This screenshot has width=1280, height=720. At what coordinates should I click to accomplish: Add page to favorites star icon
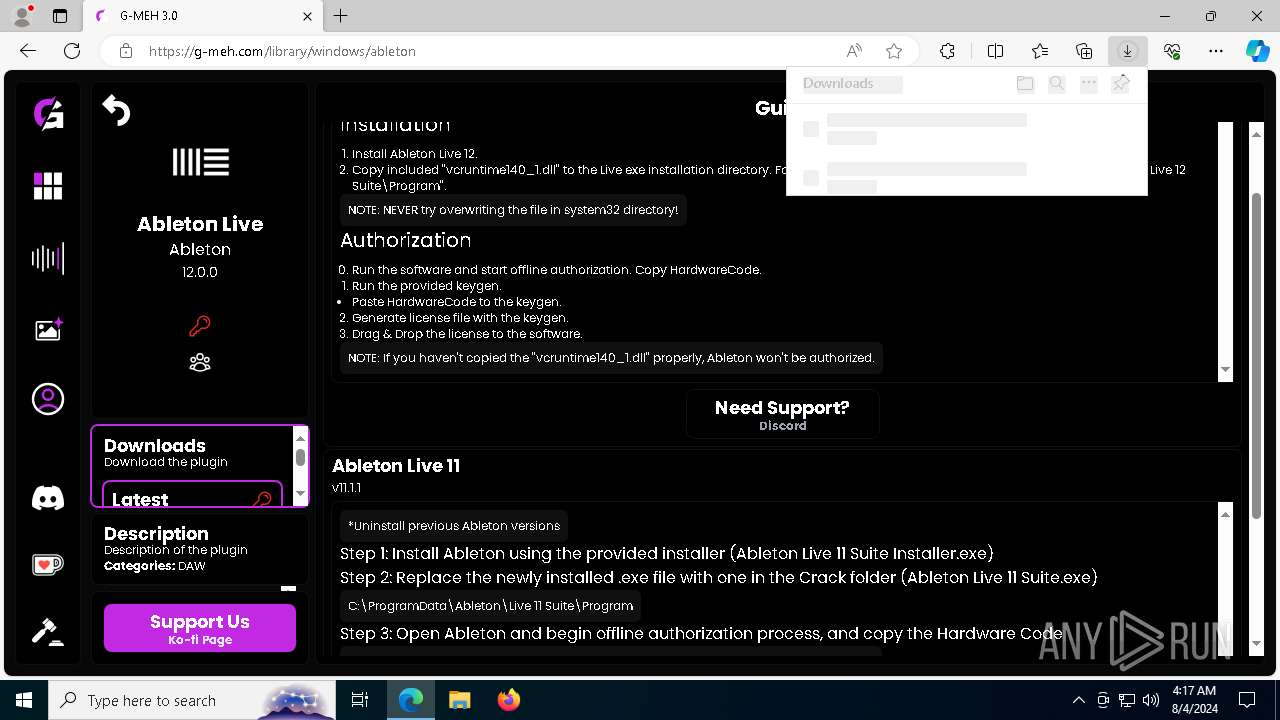tap(894, 51)
